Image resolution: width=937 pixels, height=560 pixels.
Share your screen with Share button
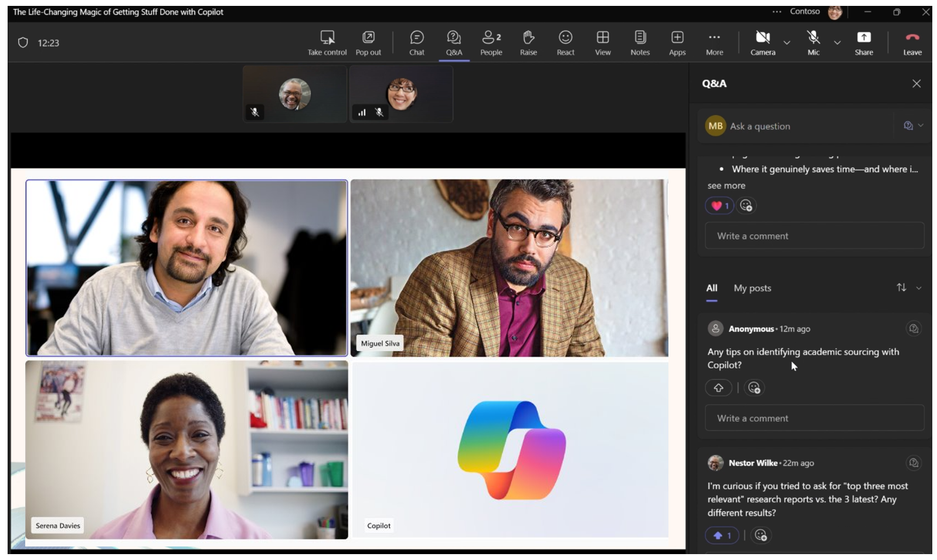tap(863, 43)
